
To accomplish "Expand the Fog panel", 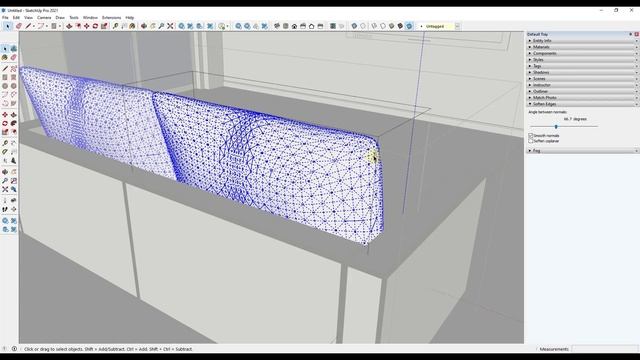I will pyautogui.click(x=582, y=151).
